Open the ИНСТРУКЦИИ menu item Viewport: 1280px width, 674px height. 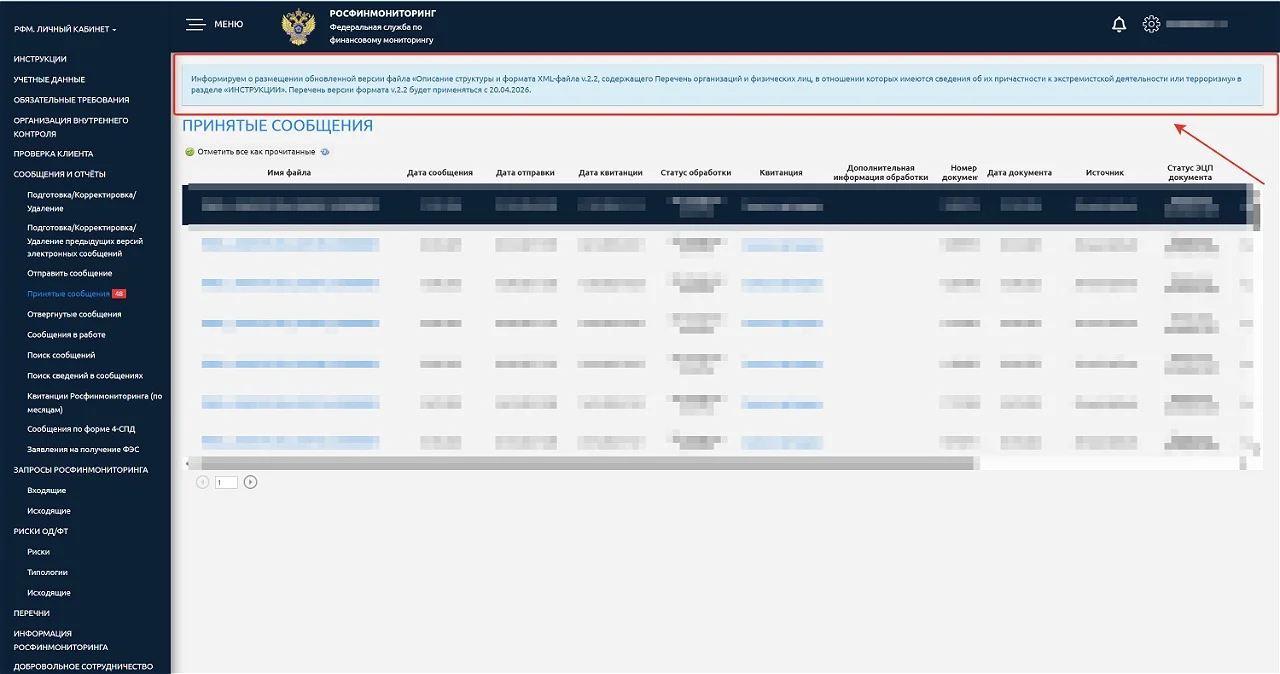click(x=40, y=59)
